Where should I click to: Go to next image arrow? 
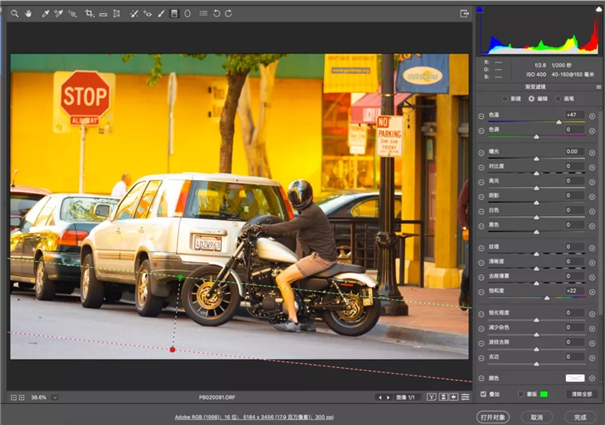[x=386, y=397]
